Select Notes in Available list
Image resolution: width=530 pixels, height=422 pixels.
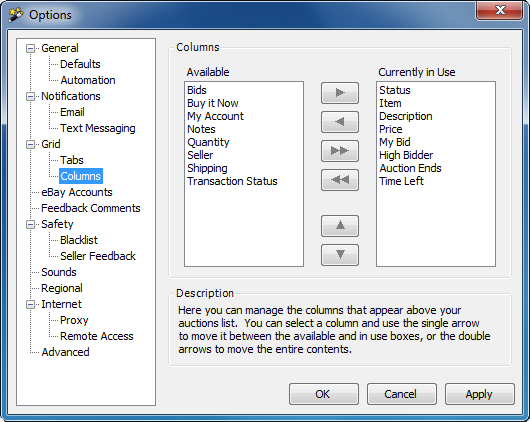(x=201, y=129)
